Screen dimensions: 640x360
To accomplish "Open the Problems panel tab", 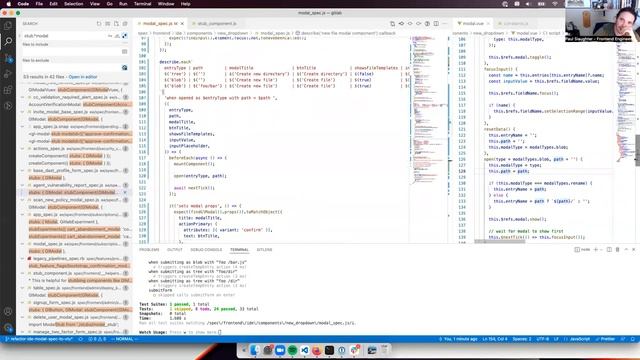I will tap(149, 249).
